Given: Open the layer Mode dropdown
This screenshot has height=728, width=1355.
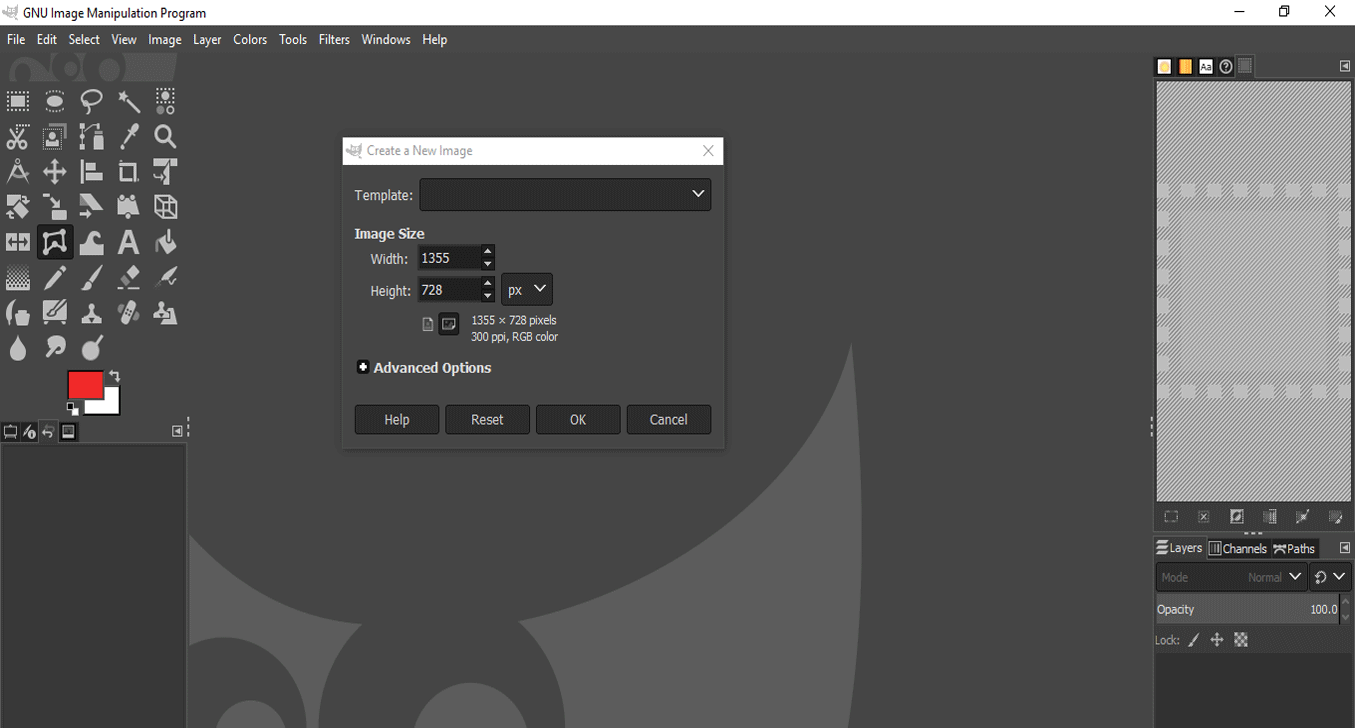Looking at the screenshot, I should (x=1232, y=577).
